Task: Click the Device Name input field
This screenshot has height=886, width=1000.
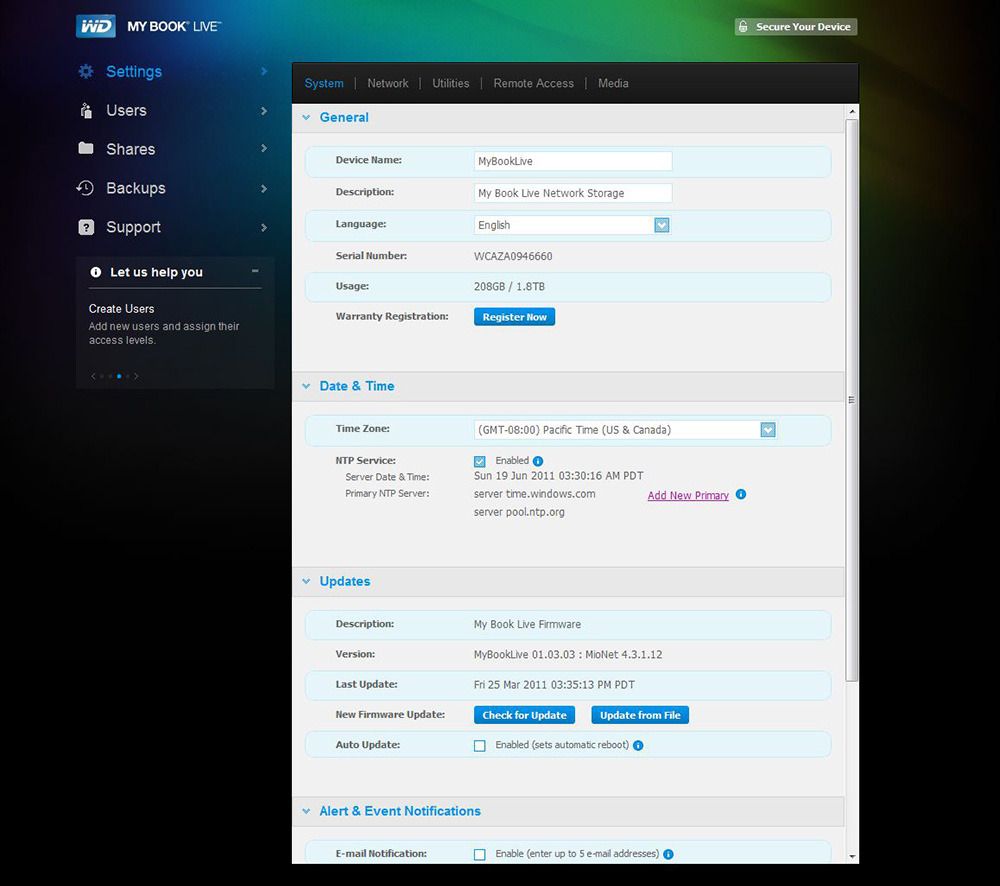Action: click(x=573, y=161)
